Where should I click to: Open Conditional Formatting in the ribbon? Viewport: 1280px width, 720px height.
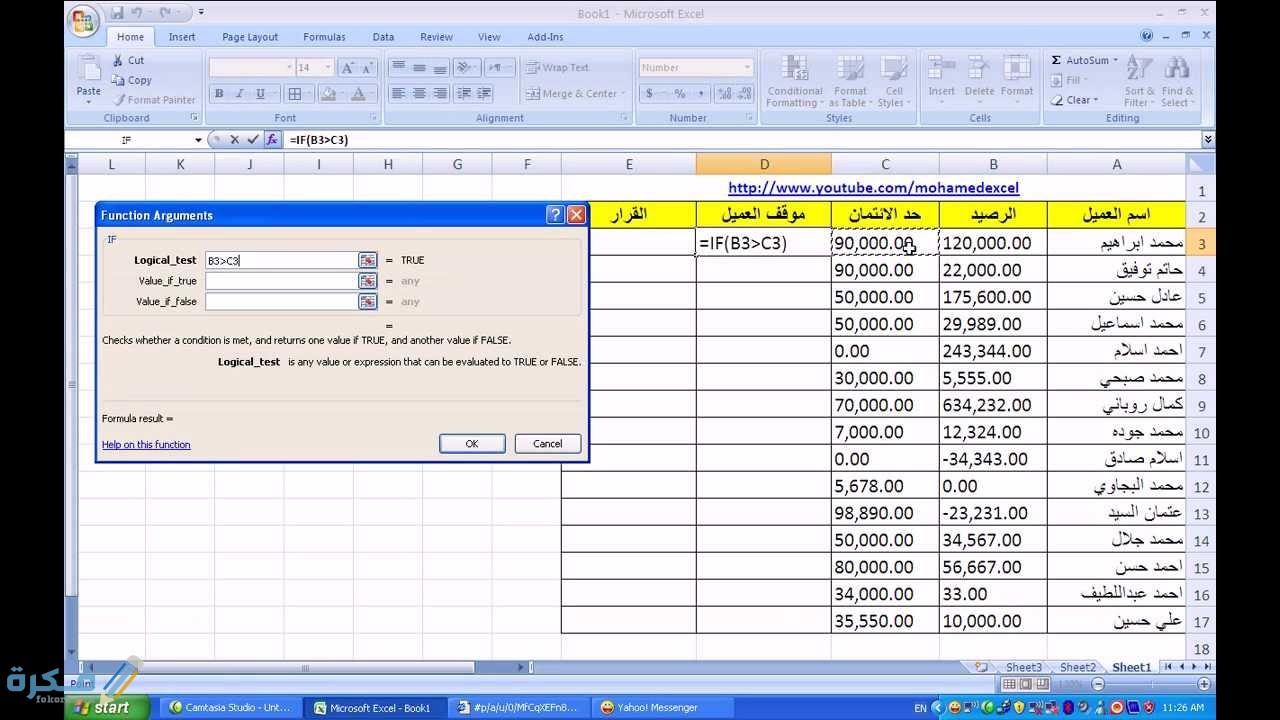(x=793, y=84)
